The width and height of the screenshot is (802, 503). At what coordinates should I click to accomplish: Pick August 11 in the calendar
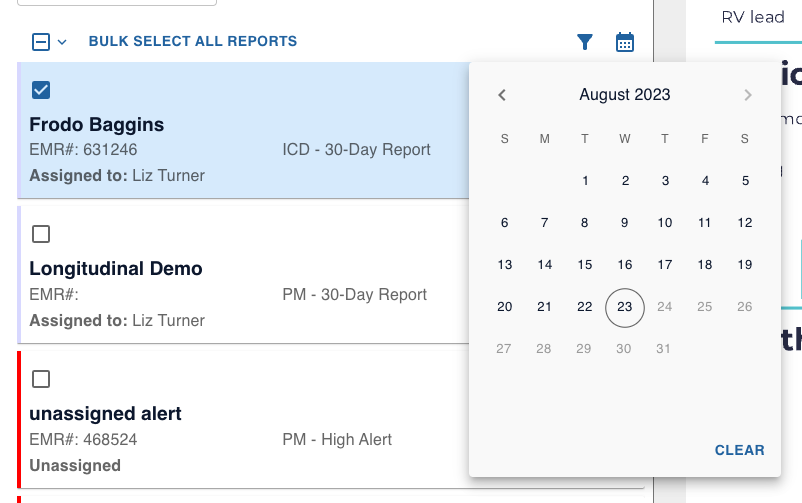(705, 223)
